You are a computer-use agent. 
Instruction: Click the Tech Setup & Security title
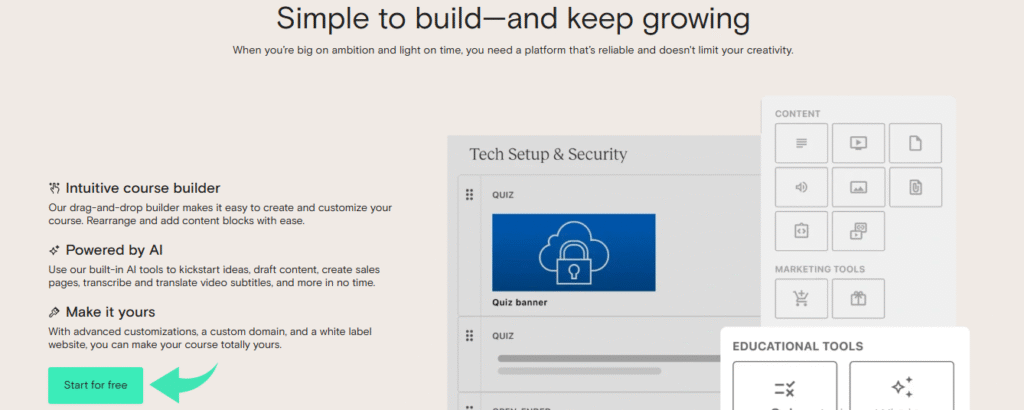[x=548, y=154]
